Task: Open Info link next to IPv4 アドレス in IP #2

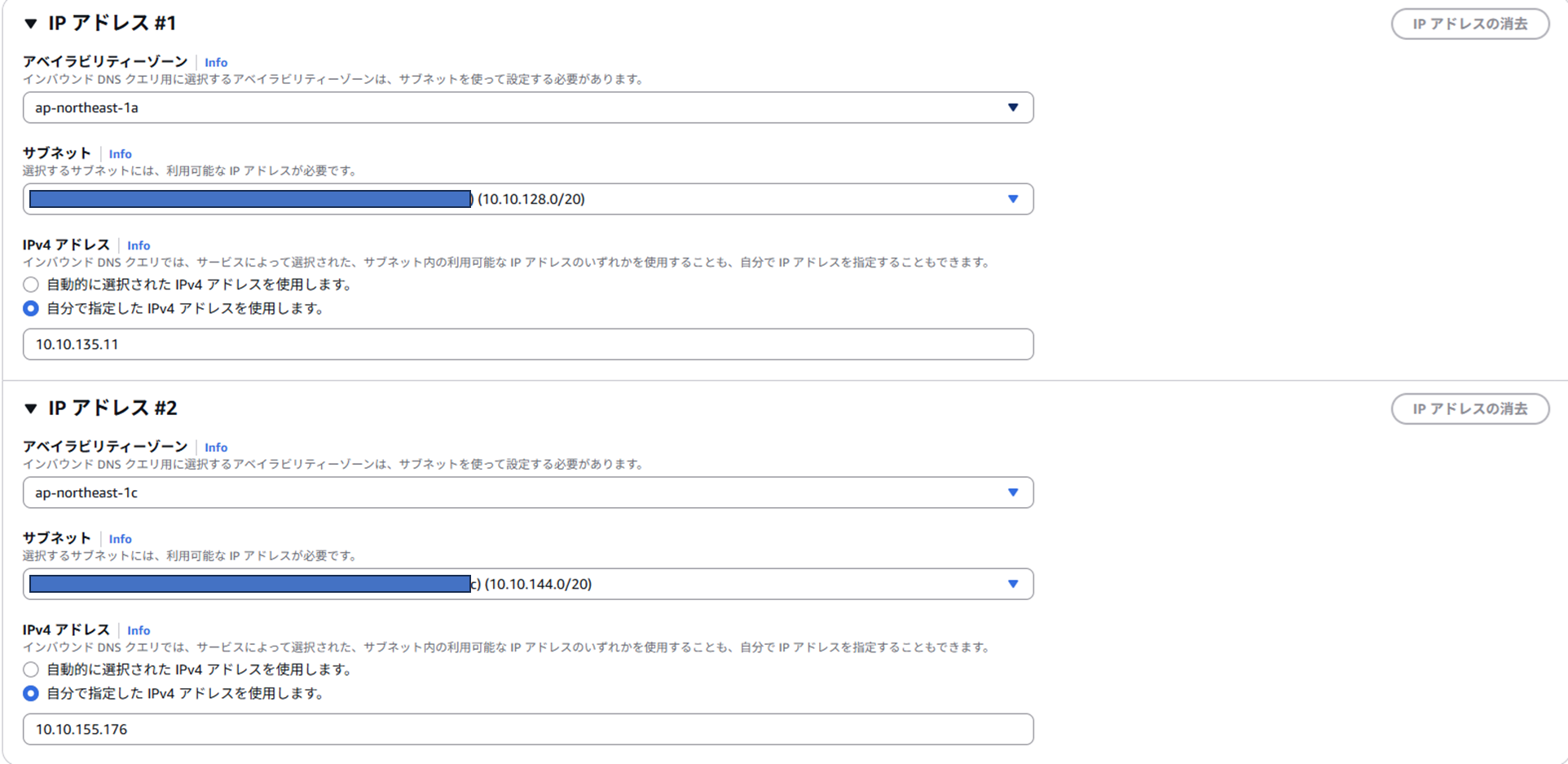Action: point(139,629)
